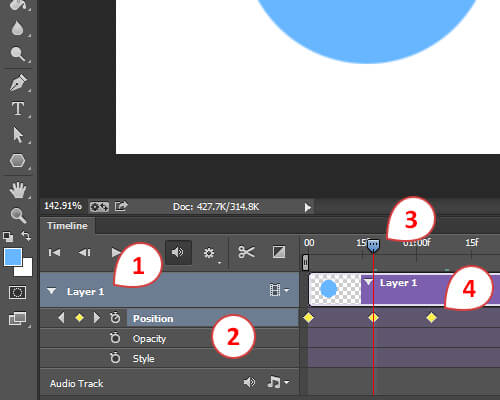This screenshot has height=400, width=500.
Task: Select the Dodge tool in the toolbar
Action: coord(17,54)
